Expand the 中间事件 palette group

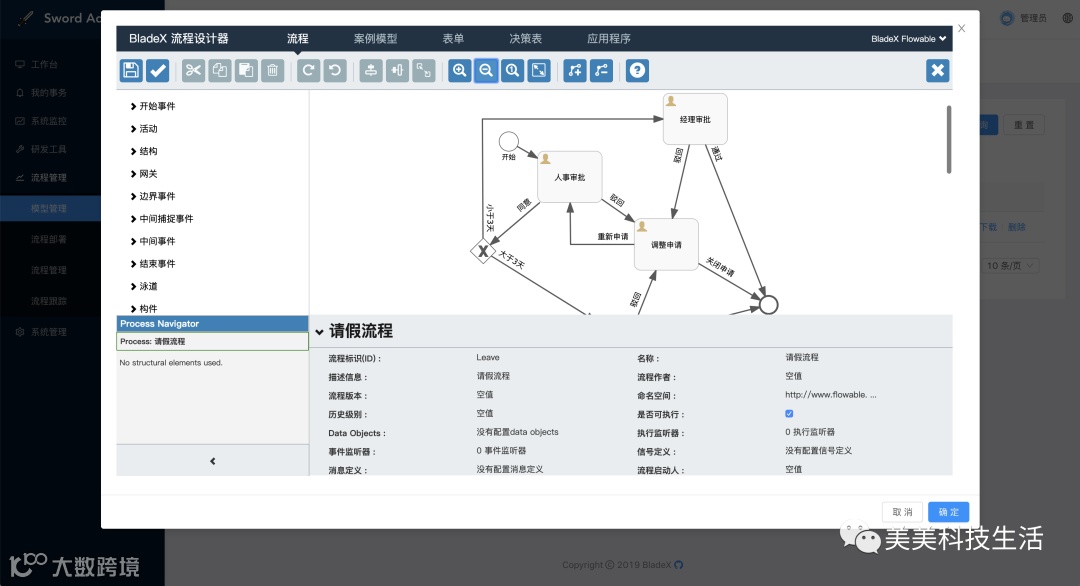pos(153,241)
